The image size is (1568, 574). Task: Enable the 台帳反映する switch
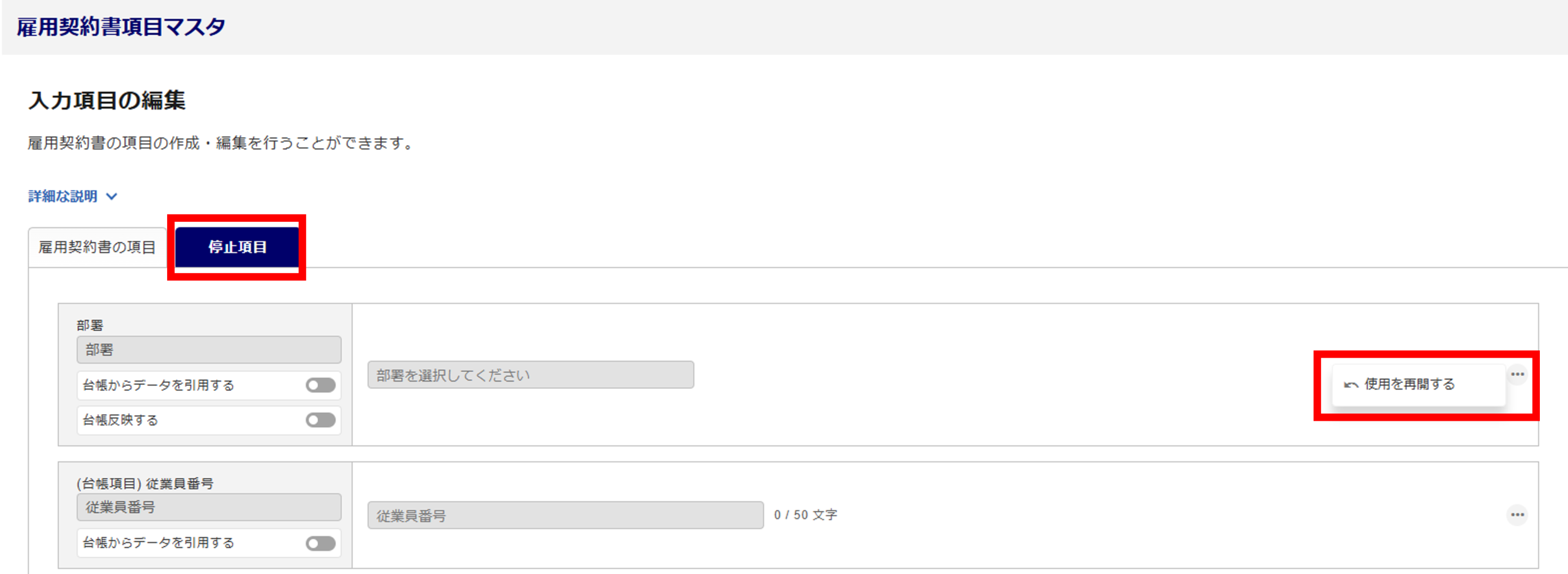click(x=320, y=420)
